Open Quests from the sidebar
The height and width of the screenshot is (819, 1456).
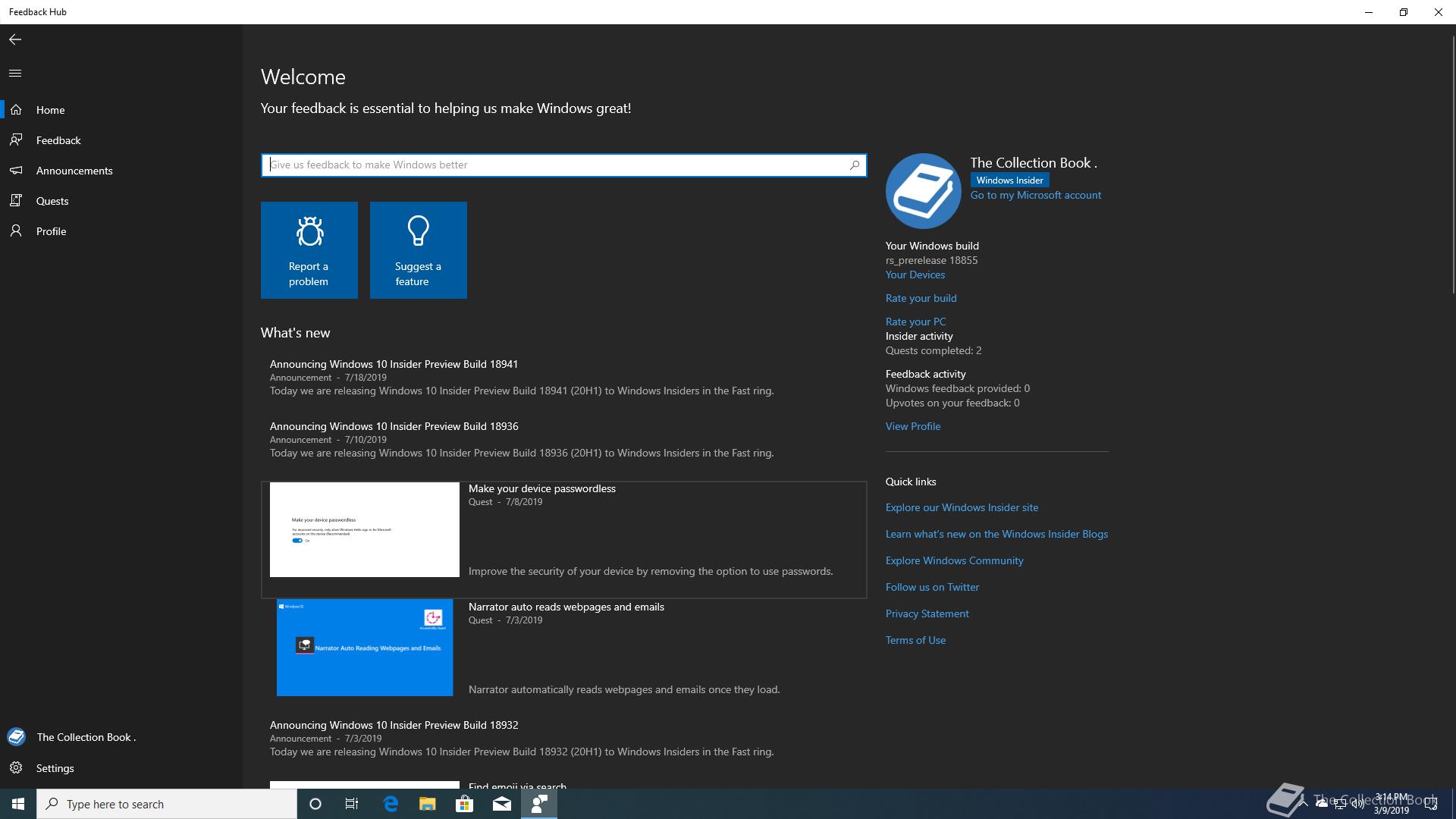[x=52, y=201]
